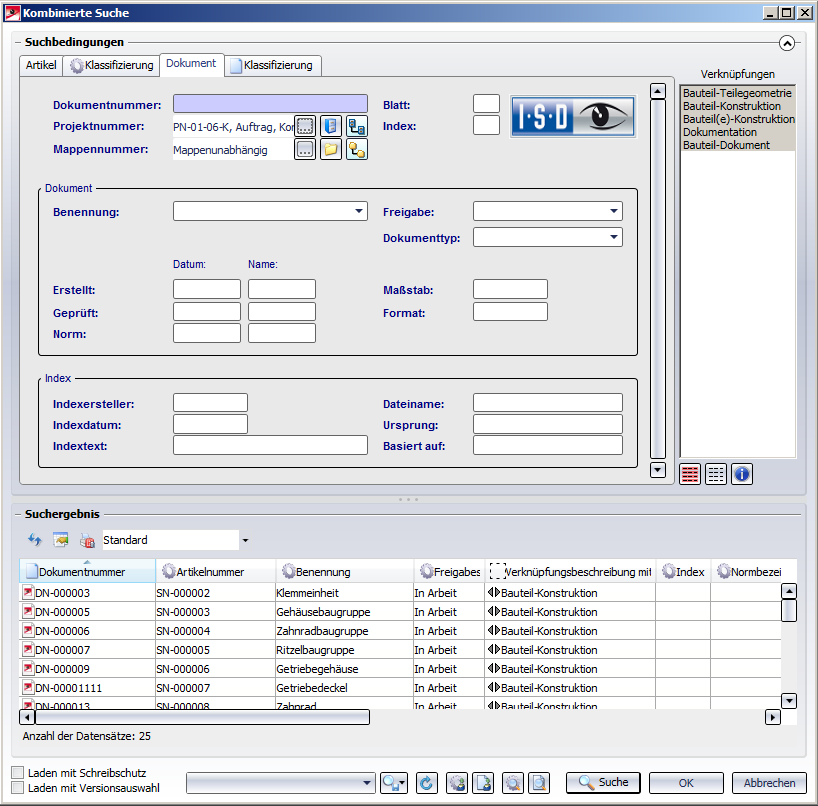Image resolution: width=818 pixels, height=806 pixels.
Task: Toggle Laden mit Versionsauswahl checkbox
Action: 18,788
